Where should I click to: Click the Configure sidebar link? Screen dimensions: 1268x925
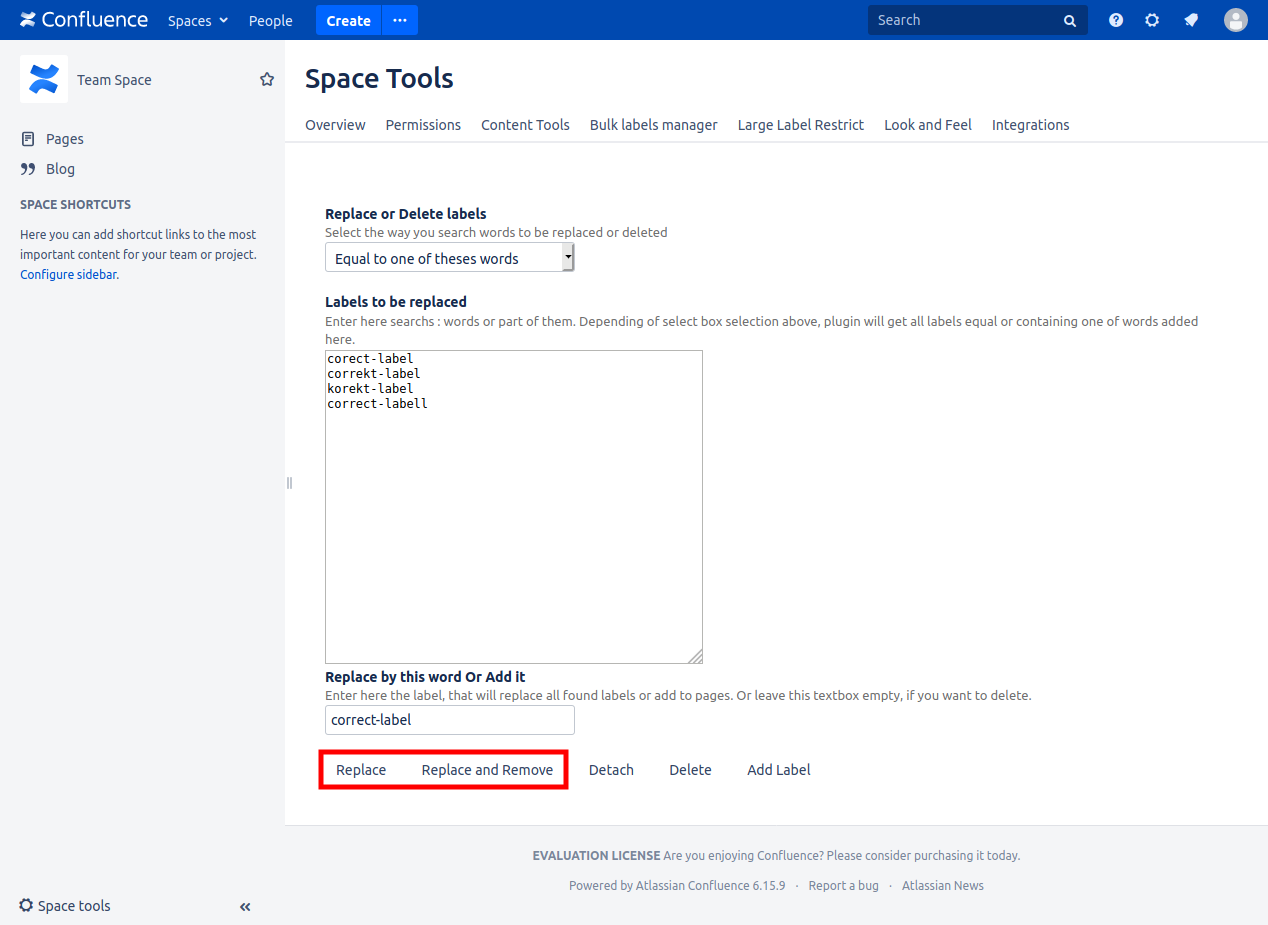tap(68, 274)
